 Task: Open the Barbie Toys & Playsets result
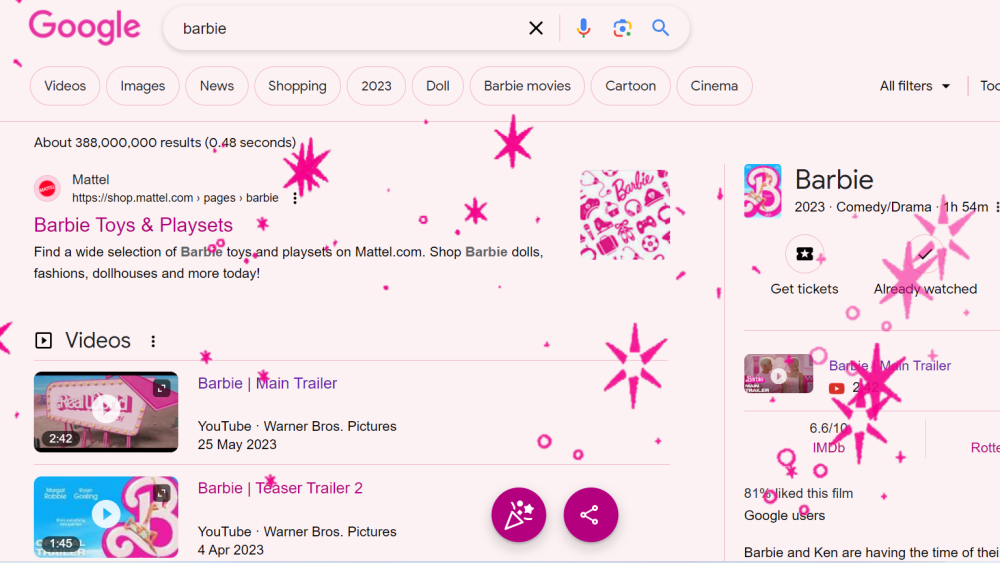(133, 225)
